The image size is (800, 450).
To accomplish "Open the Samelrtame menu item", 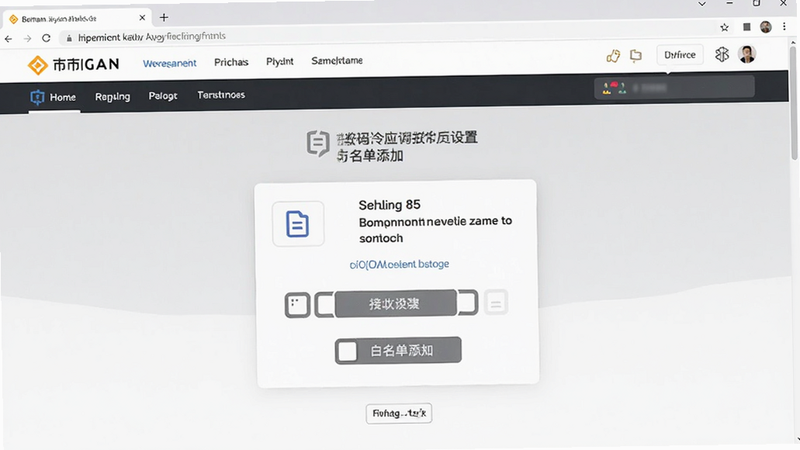I will [x=337, y=60].
